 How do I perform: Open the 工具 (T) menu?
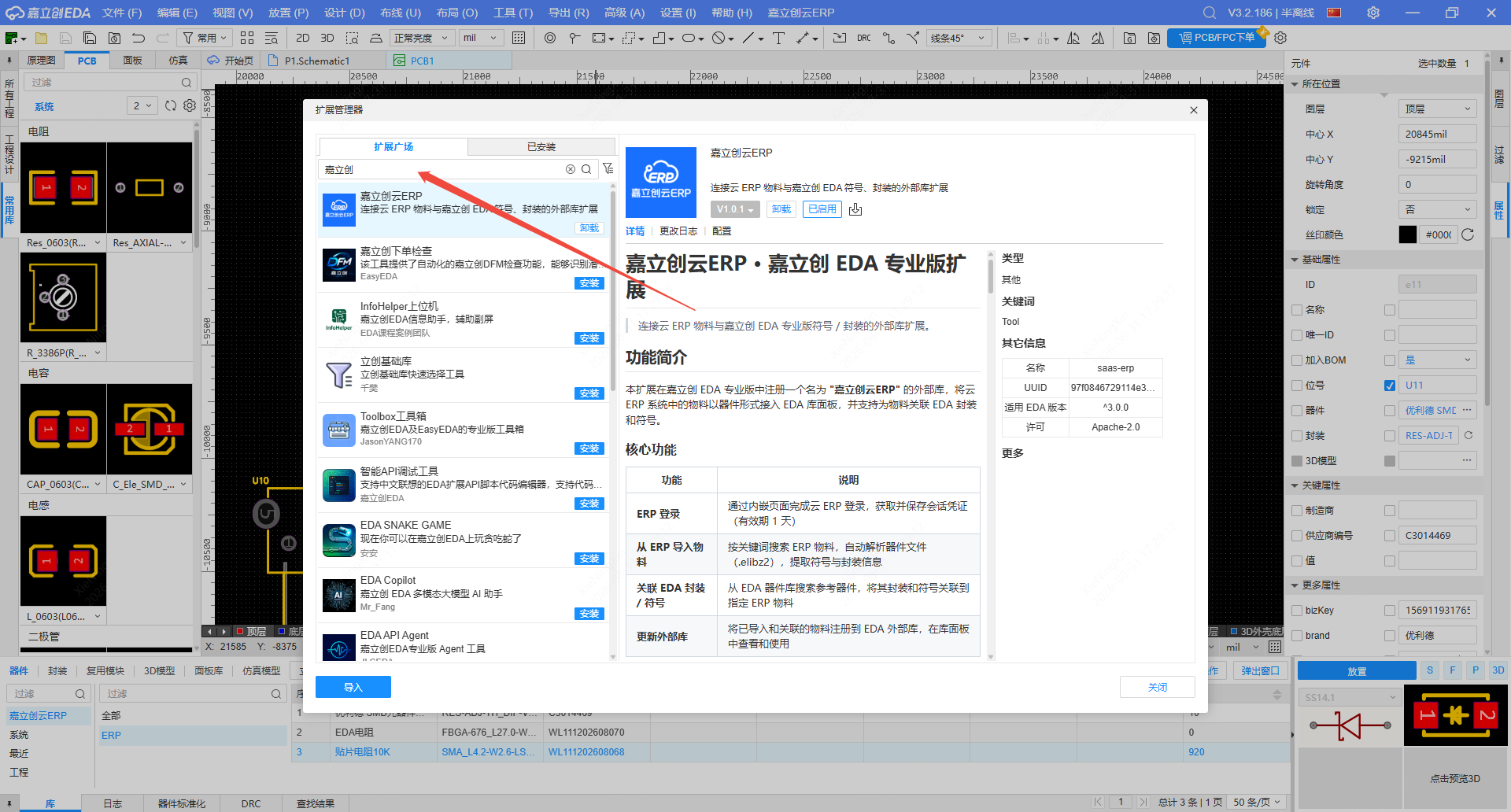(513, 13)
